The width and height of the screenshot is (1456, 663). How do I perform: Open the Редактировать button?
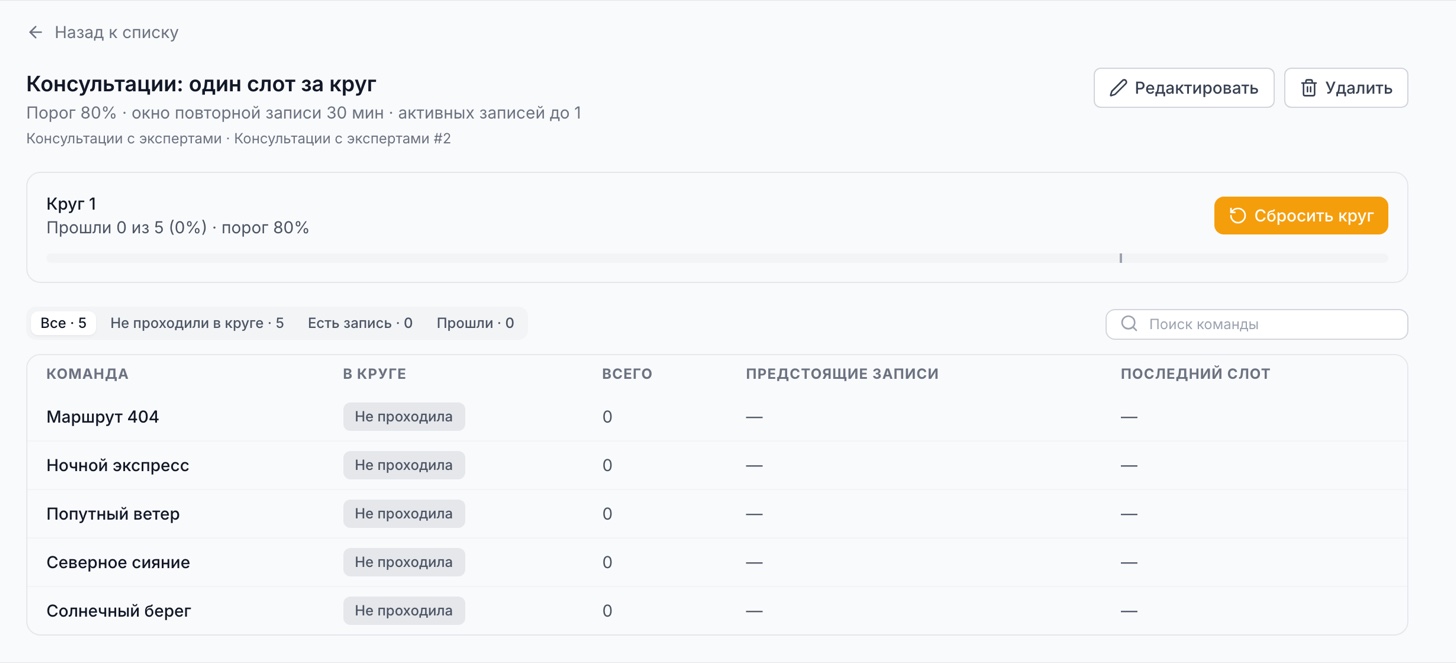pos(1184,88)
